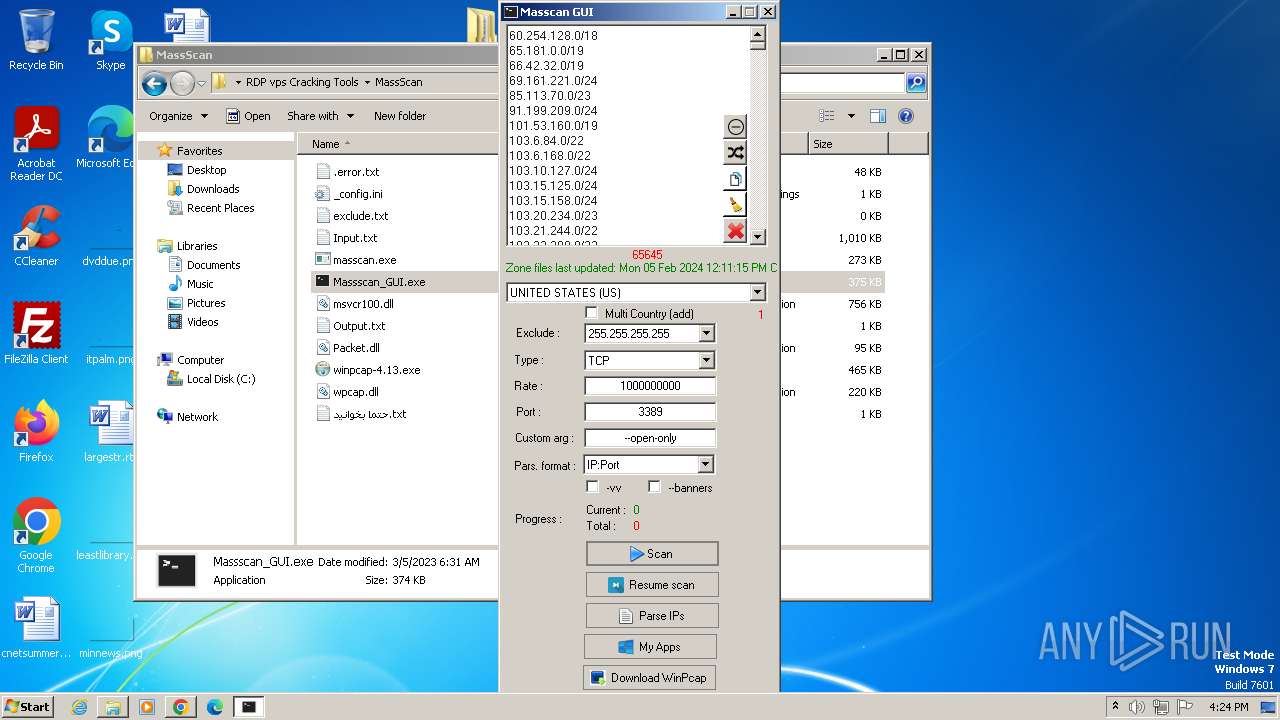Open the Explorer help icon
Image resolution: width=1280 pixels, height=720 pixels.
pyautogui.click(x=906, y=116)
